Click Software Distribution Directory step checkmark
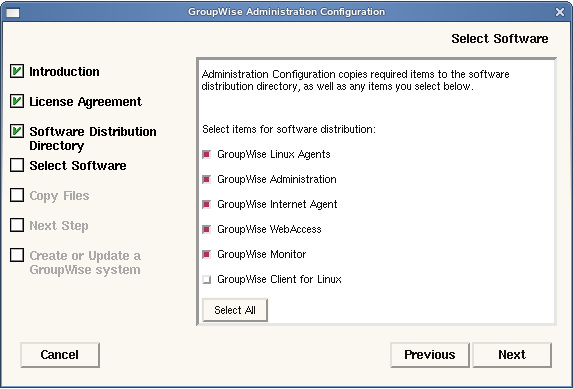Screen dimensions: 573x389 click(x=17, y=131)
